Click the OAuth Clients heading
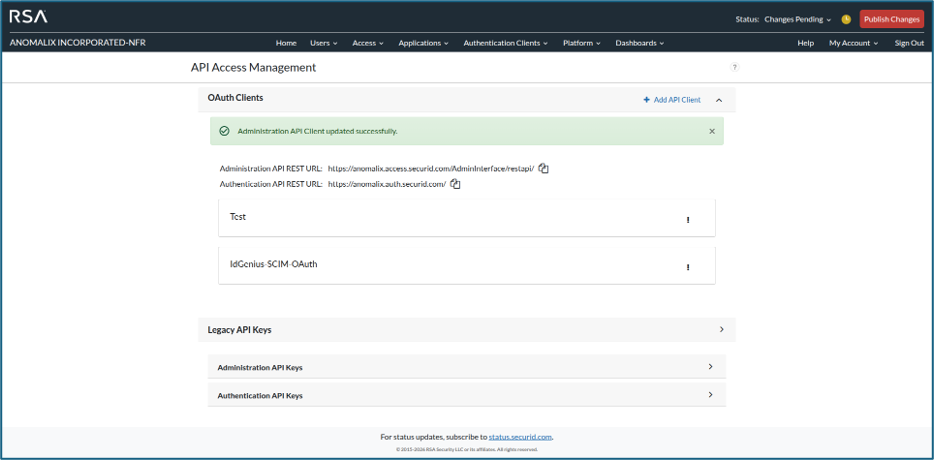Viewport: 934px width, 460px height. click(235, 98)
